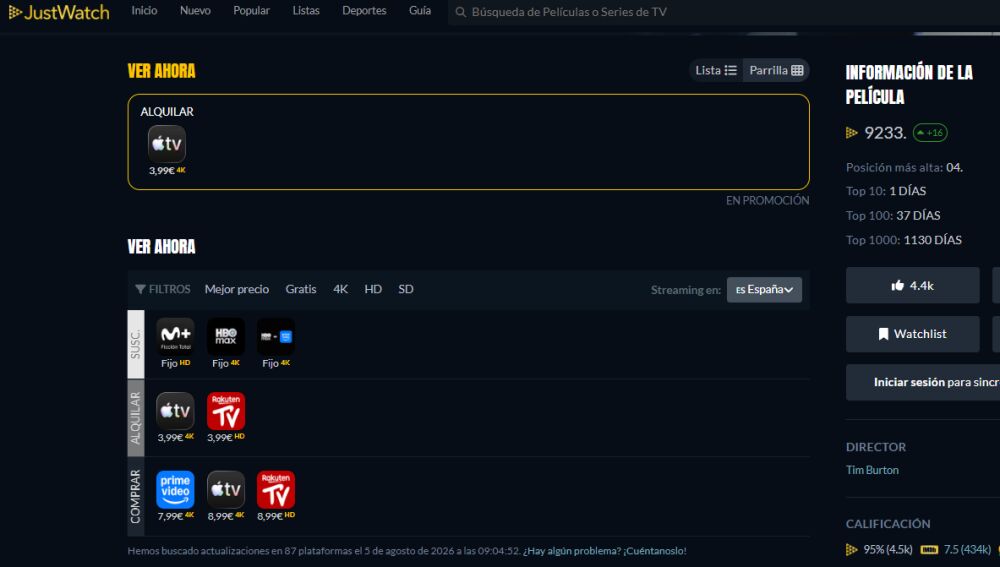This screenshot has width=1000, height=567.
Task: Click the JustWatch logo
Action: [x=59, y=12]
